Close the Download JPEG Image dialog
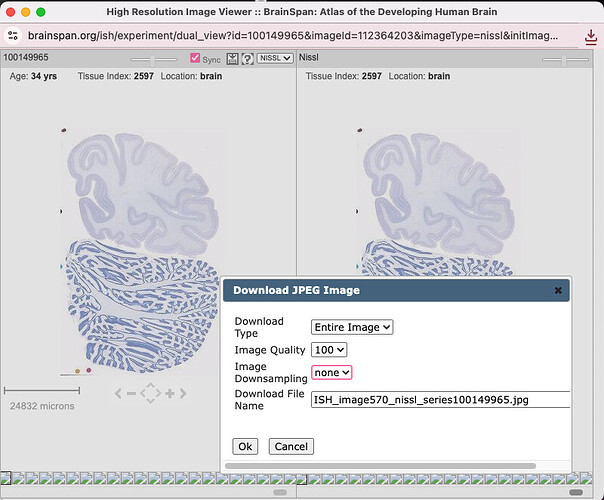Screen dimensions: 604x500 click(x=558, y=290)
